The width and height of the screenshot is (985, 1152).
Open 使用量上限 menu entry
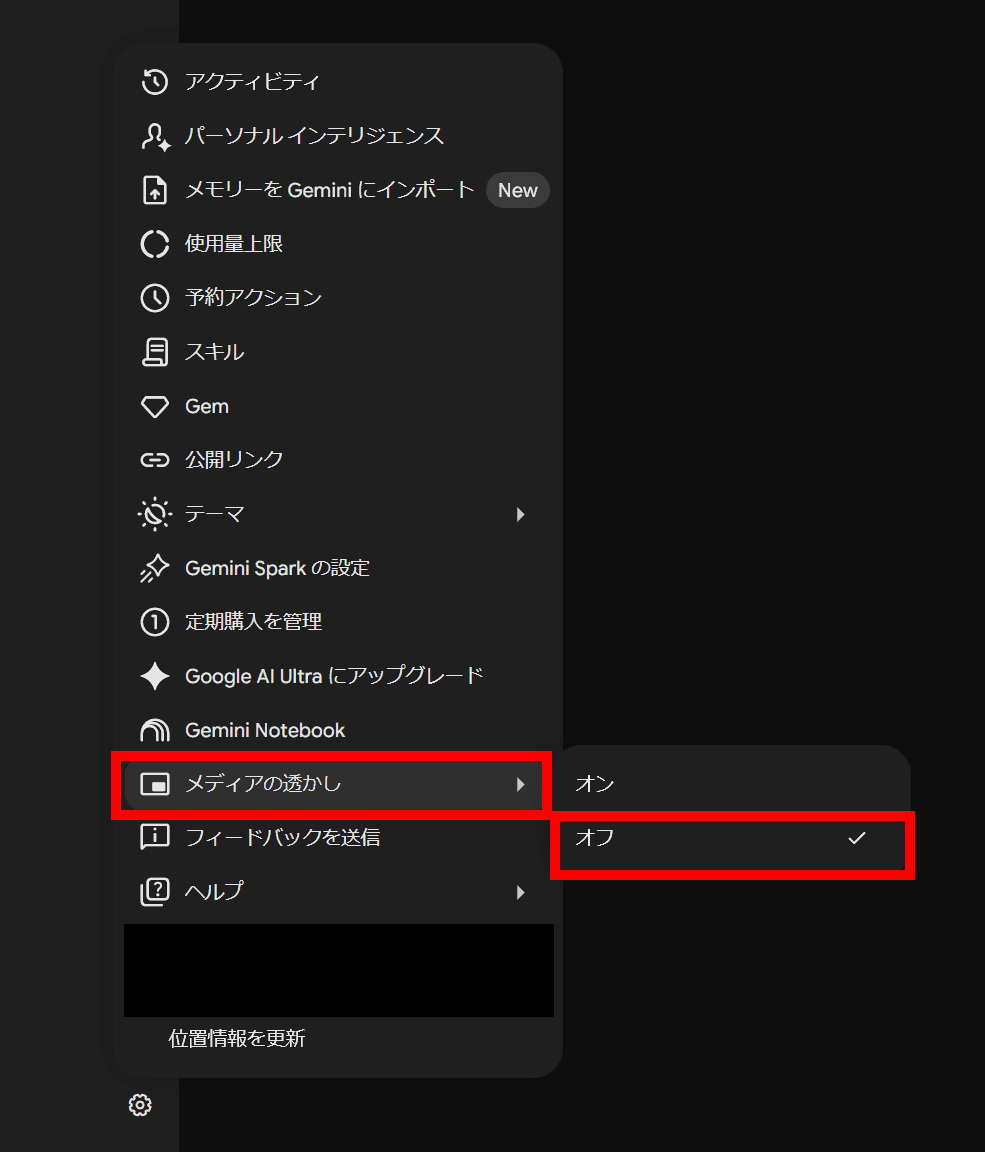point(338,244)
